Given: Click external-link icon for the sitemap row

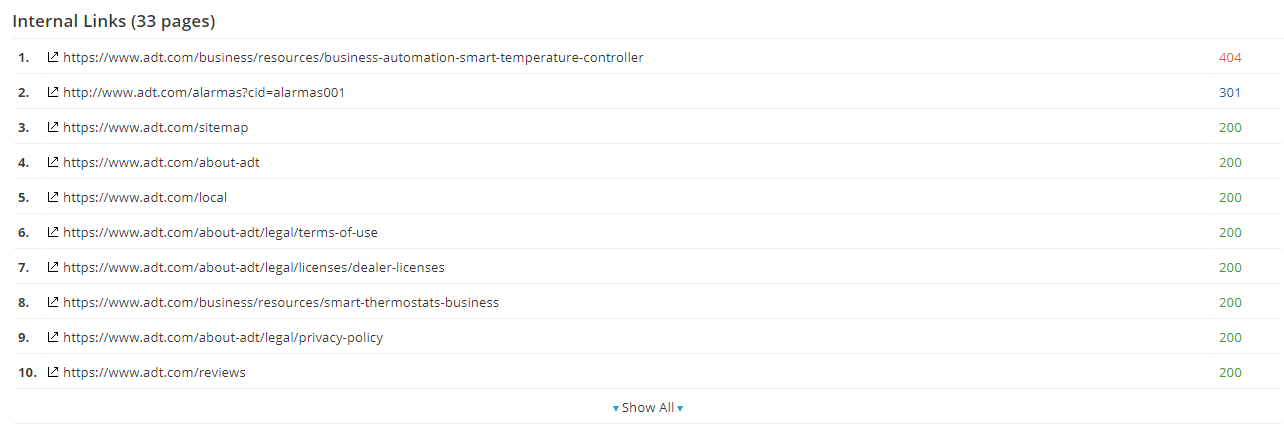Looking at the screenshot, I should (53, 128).
